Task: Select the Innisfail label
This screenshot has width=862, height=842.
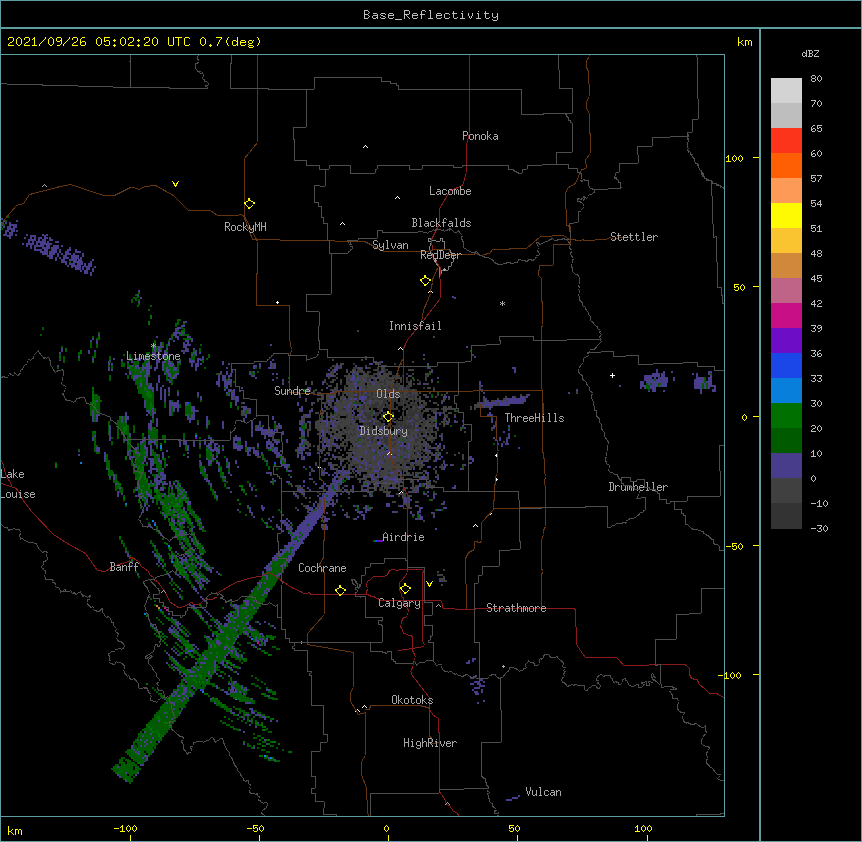Action: 415,326
